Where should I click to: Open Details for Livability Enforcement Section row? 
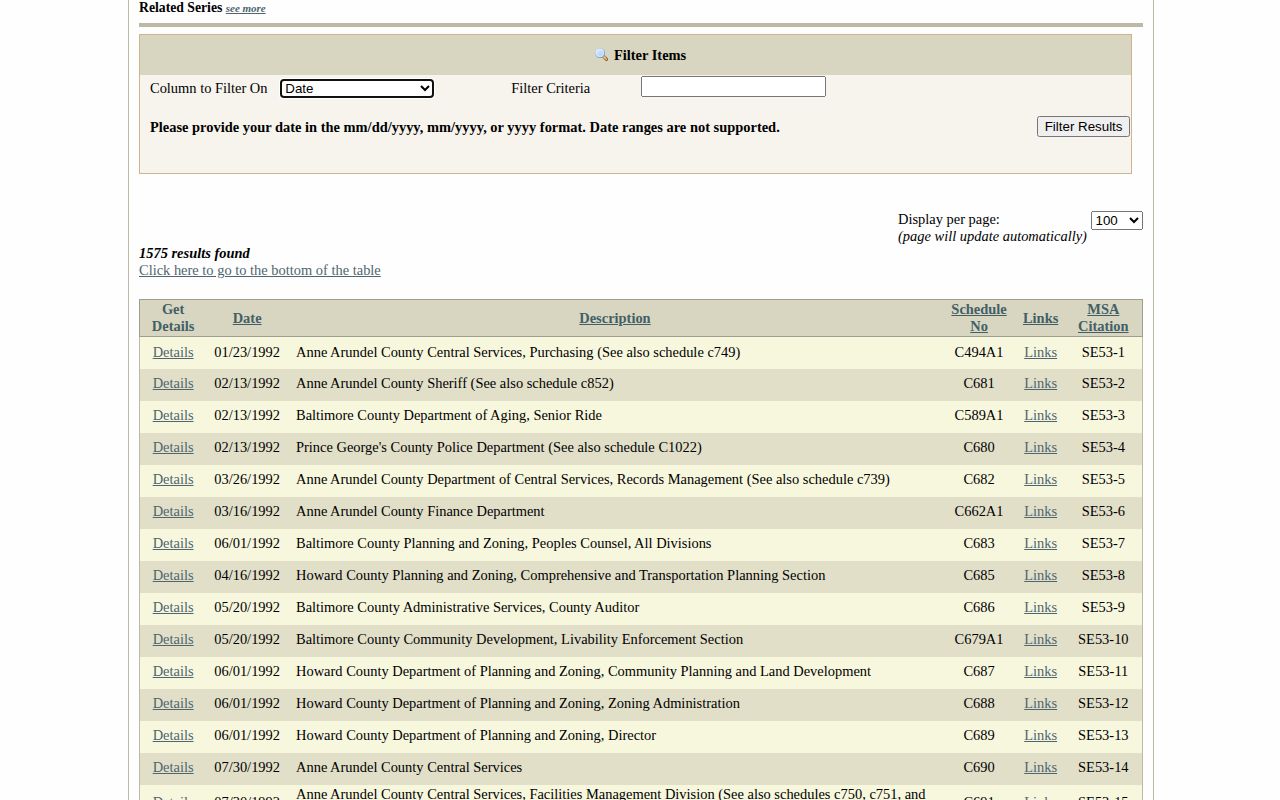click(x=173, y=639)
